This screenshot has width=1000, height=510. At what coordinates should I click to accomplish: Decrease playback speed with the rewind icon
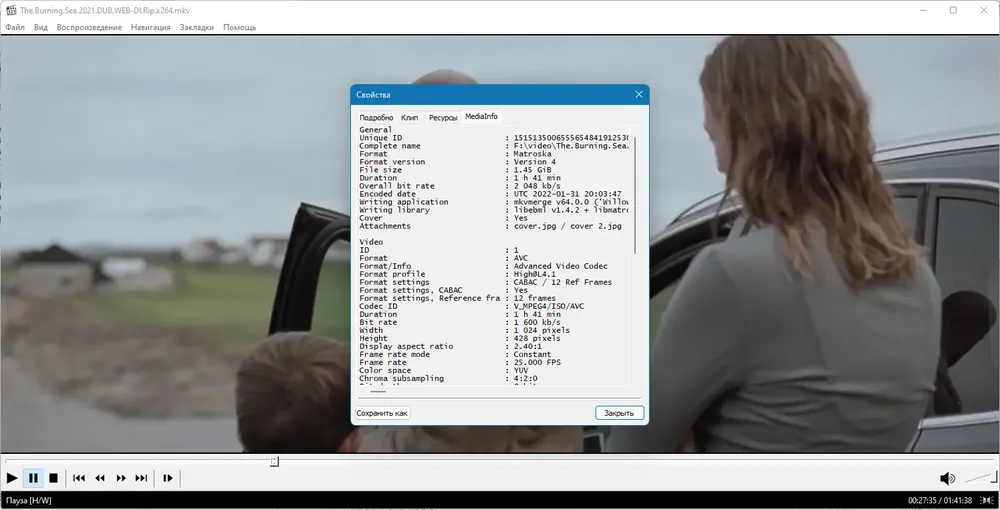pos(100,477)
